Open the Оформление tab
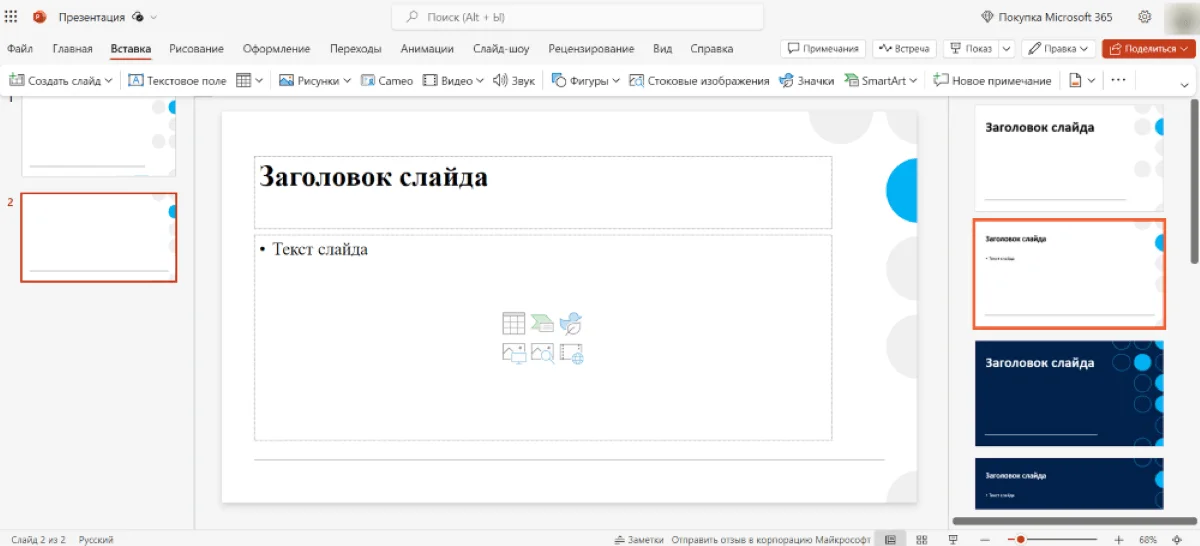 coord(276,48)
